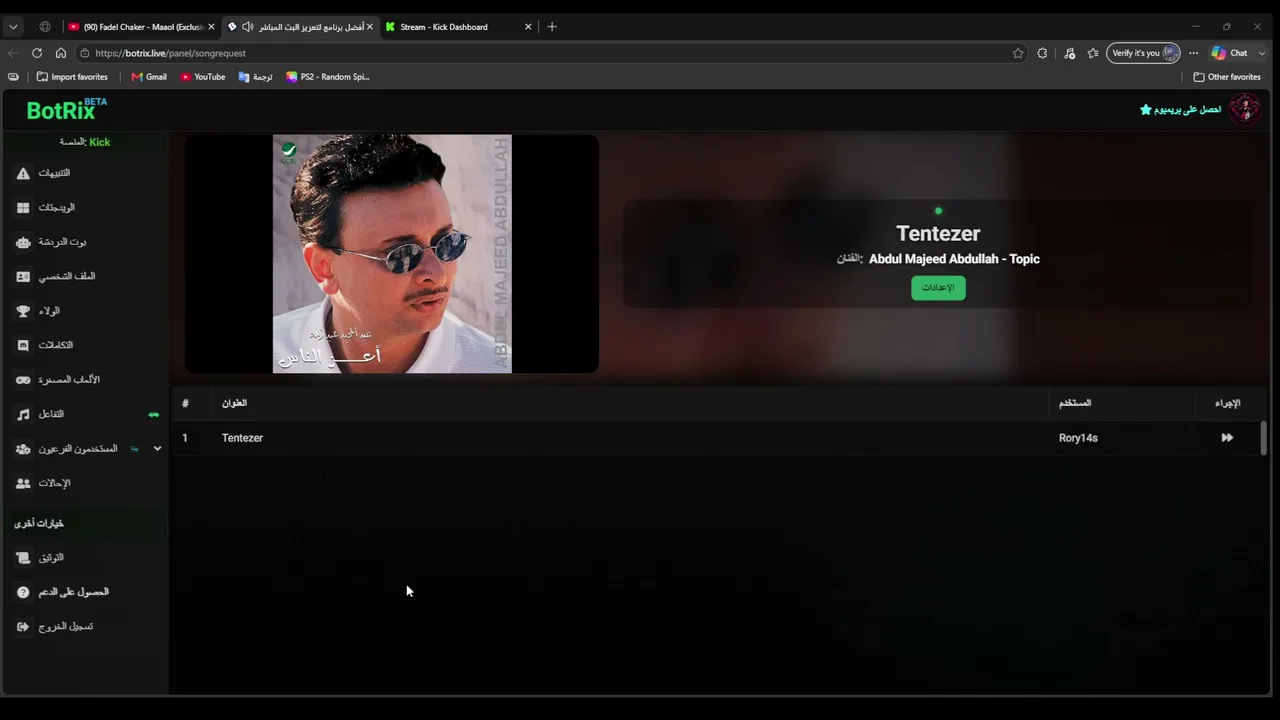
Task: Add this page to favorites star icon
Action: tap(1018, 53)
